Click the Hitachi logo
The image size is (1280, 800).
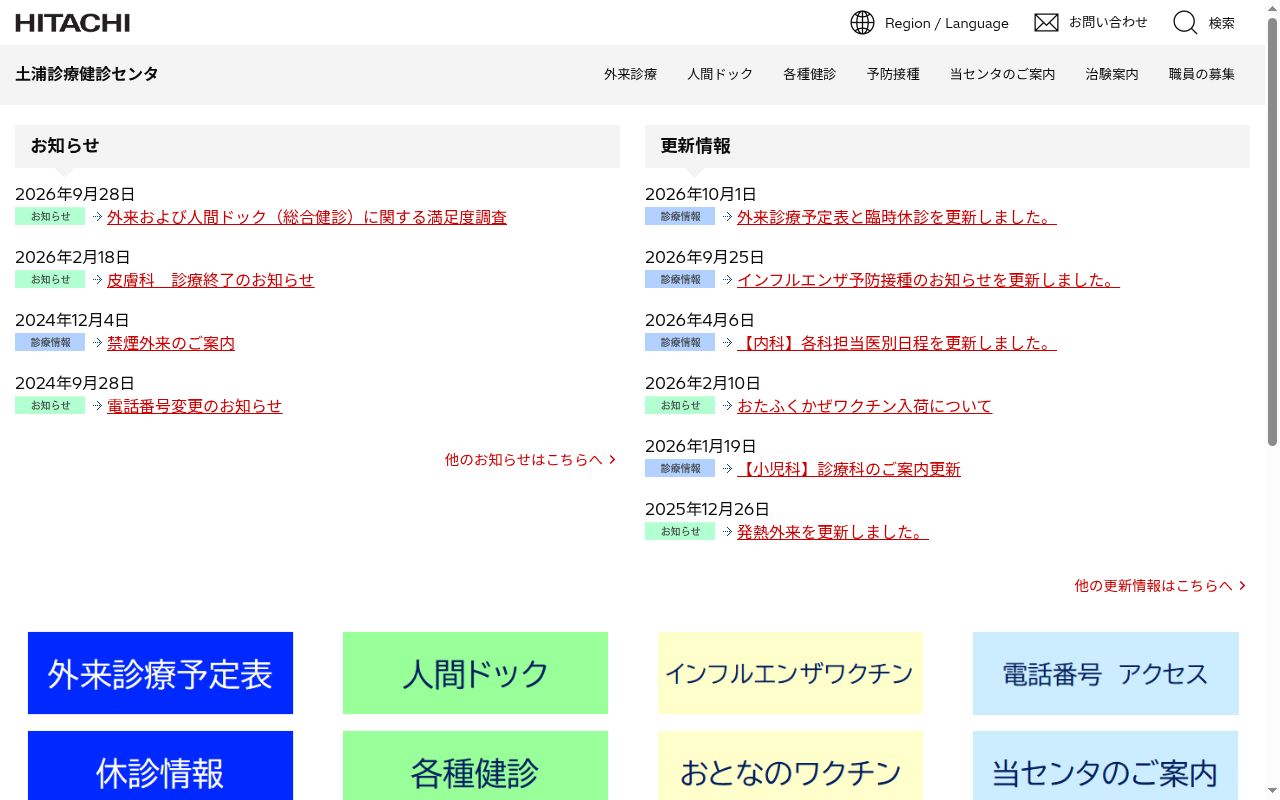[72, 22]
